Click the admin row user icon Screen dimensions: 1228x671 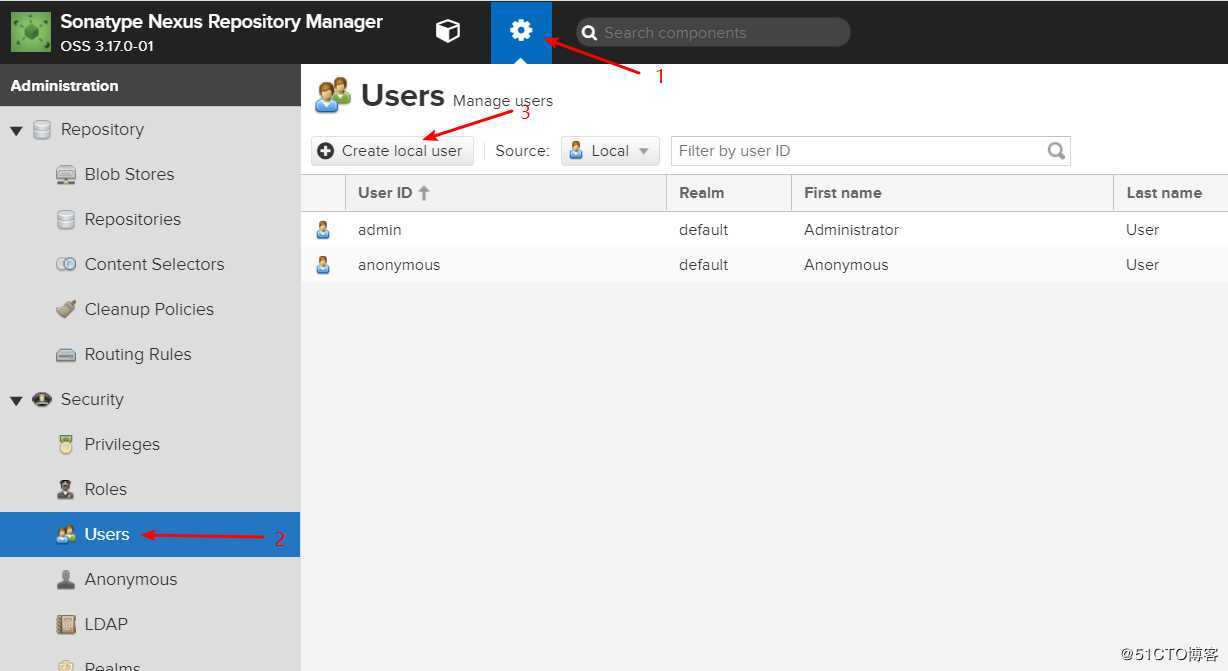coord(323,230)
